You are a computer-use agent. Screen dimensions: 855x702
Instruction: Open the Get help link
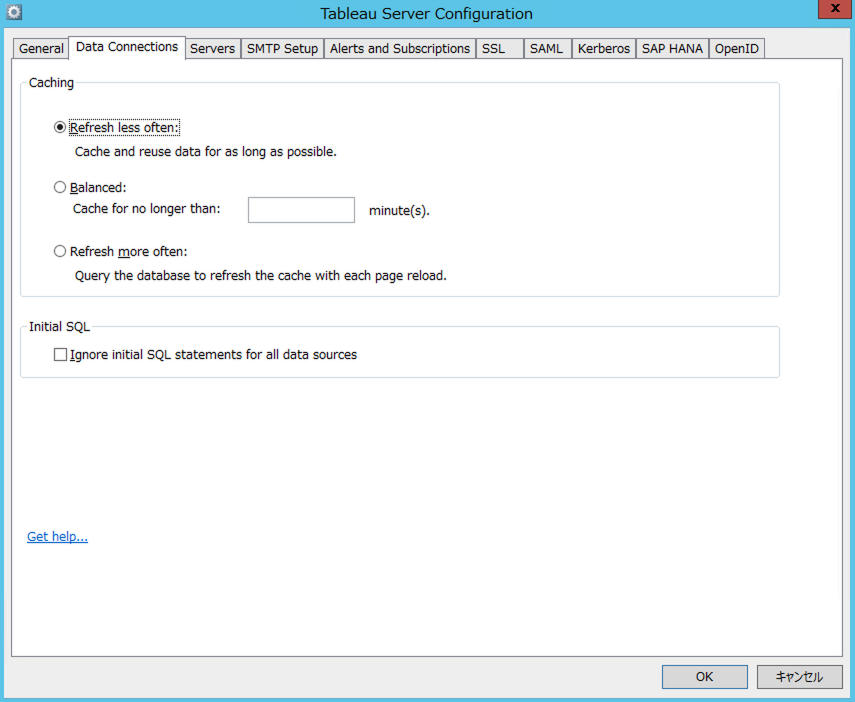(57, 537)
